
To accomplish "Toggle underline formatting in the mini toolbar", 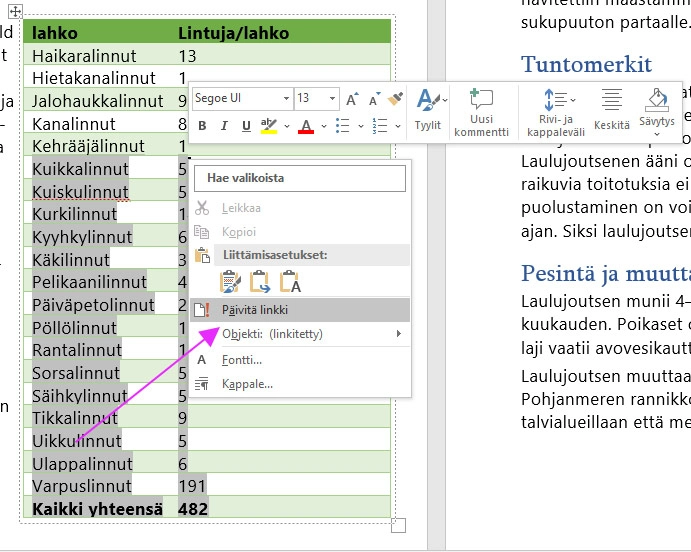I will click(x=245, y=126).
